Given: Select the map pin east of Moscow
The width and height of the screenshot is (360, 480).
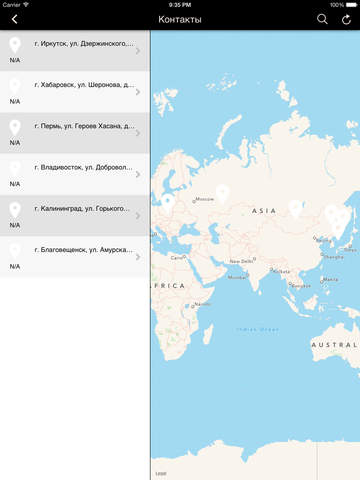Looking at the screenshot, I should [x=222, y=194].
